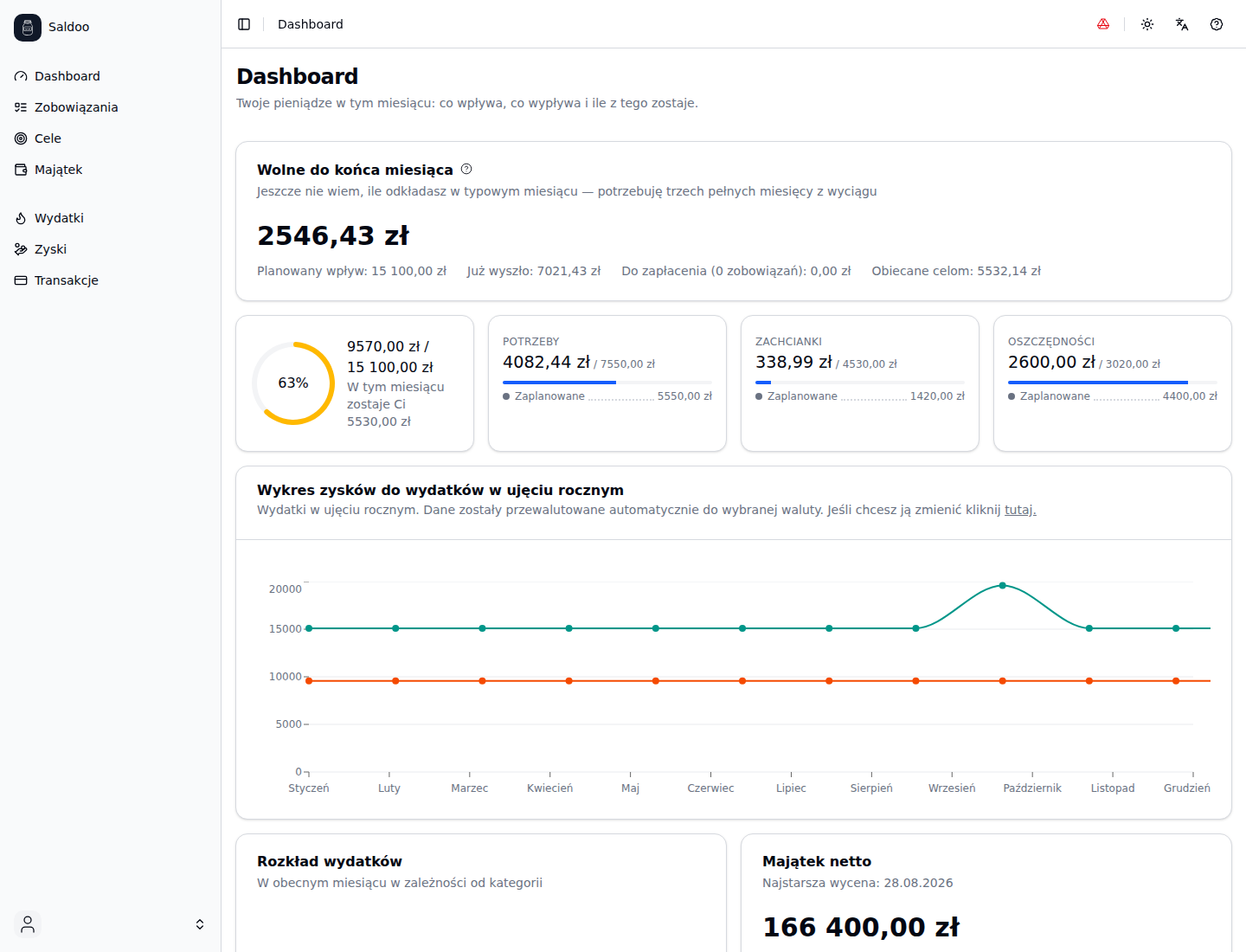This screenshot has width=1246, height=952.
Task: Open Wydatki in the sidebar
Action: [x=111, y=218]
